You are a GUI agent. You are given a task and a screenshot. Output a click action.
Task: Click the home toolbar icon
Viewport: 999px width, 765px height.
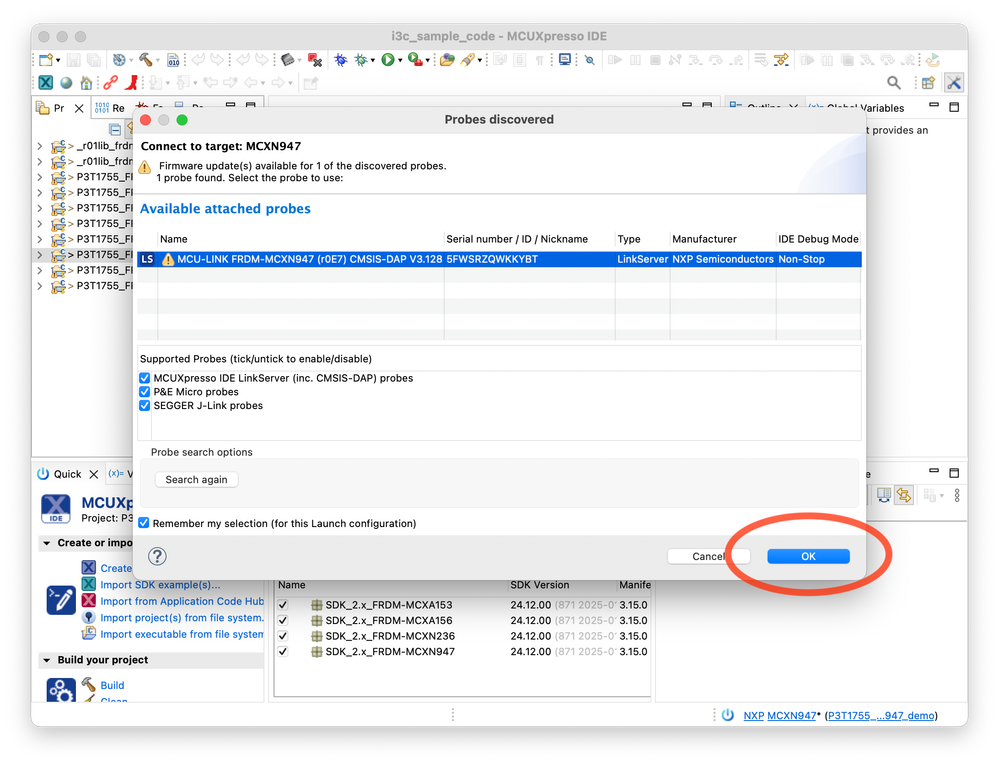(x=86, y=83)
